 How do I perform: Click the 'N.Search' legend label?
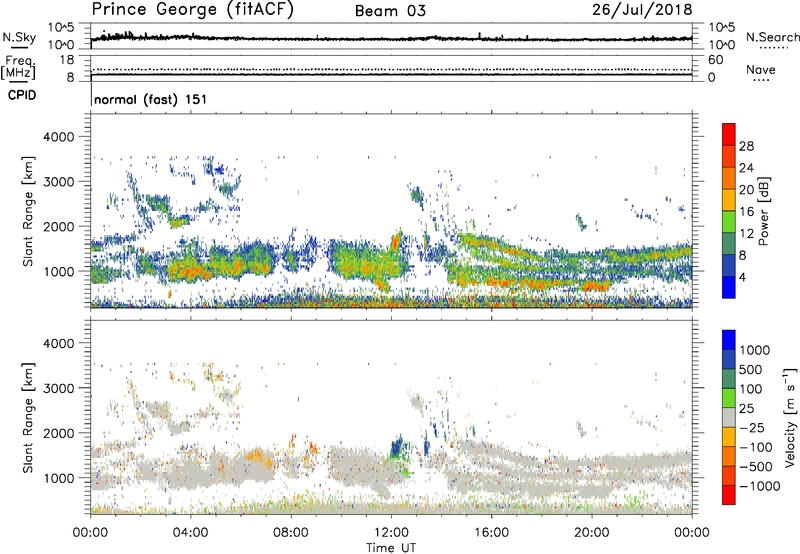click(772, 37)
